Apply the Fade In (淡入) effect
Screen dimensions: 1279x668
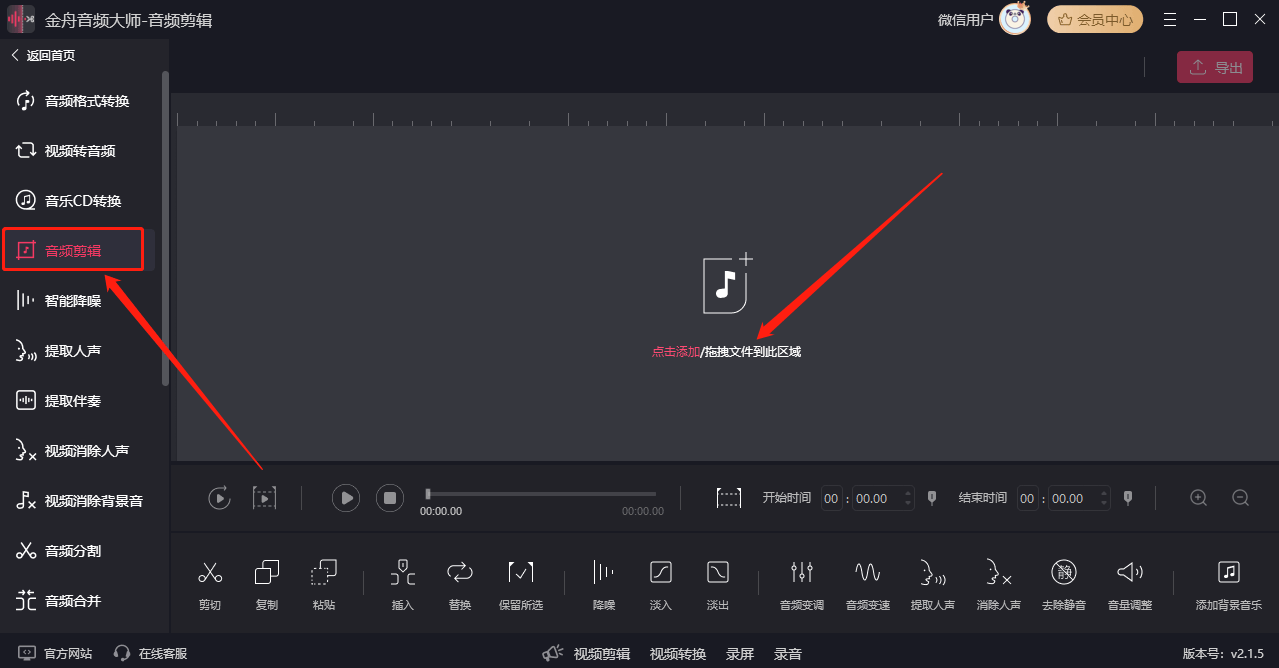661,584
